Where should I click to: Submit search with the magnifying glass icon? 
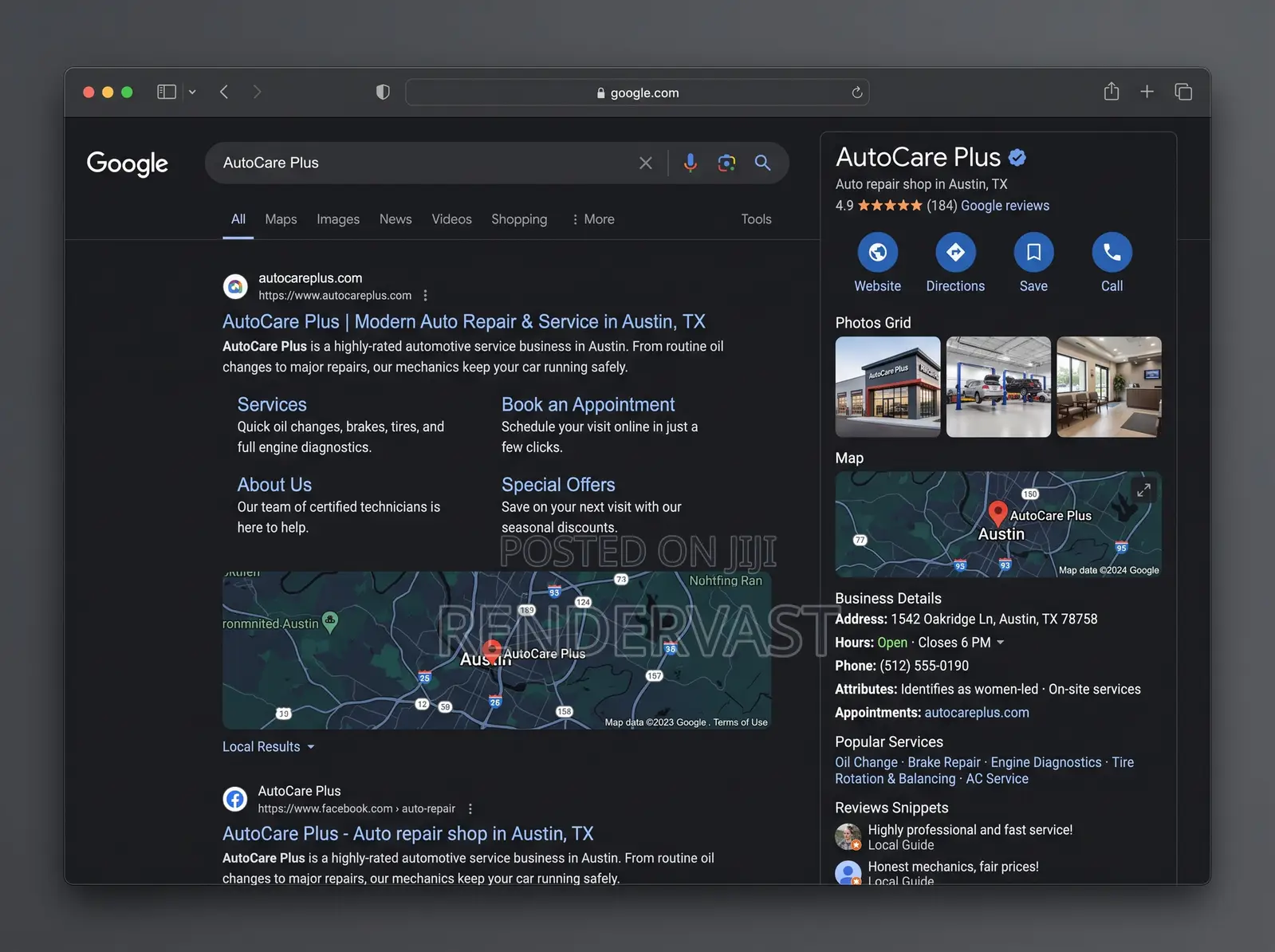click(x=762, y=163)
